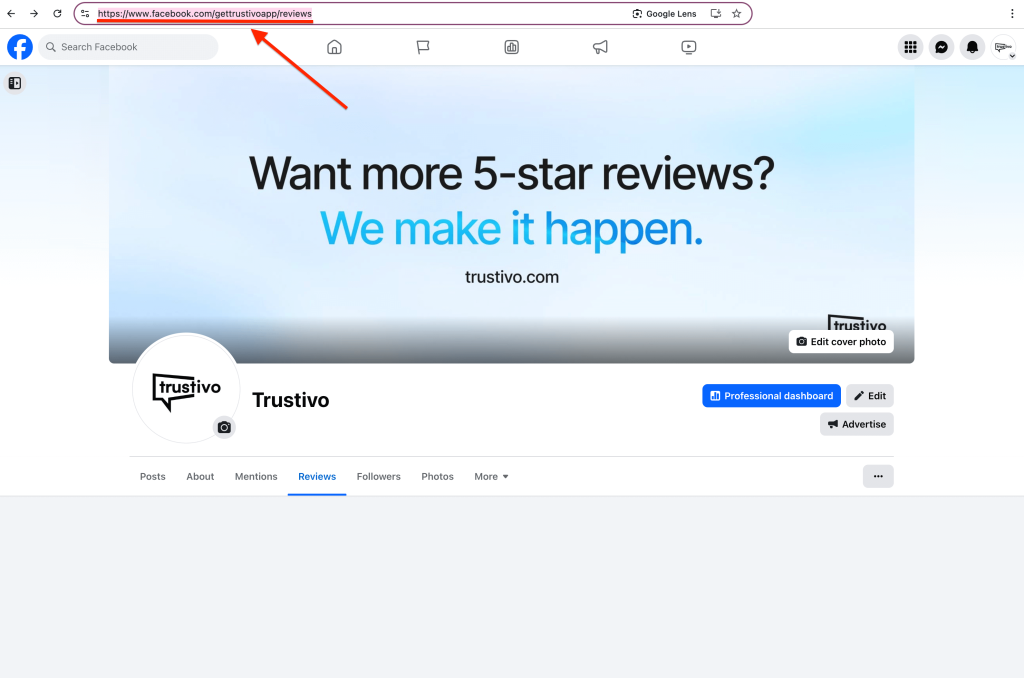1024x678 pixels.
Task: Open the Home feed icon
Action: click(x=335, y=47)
